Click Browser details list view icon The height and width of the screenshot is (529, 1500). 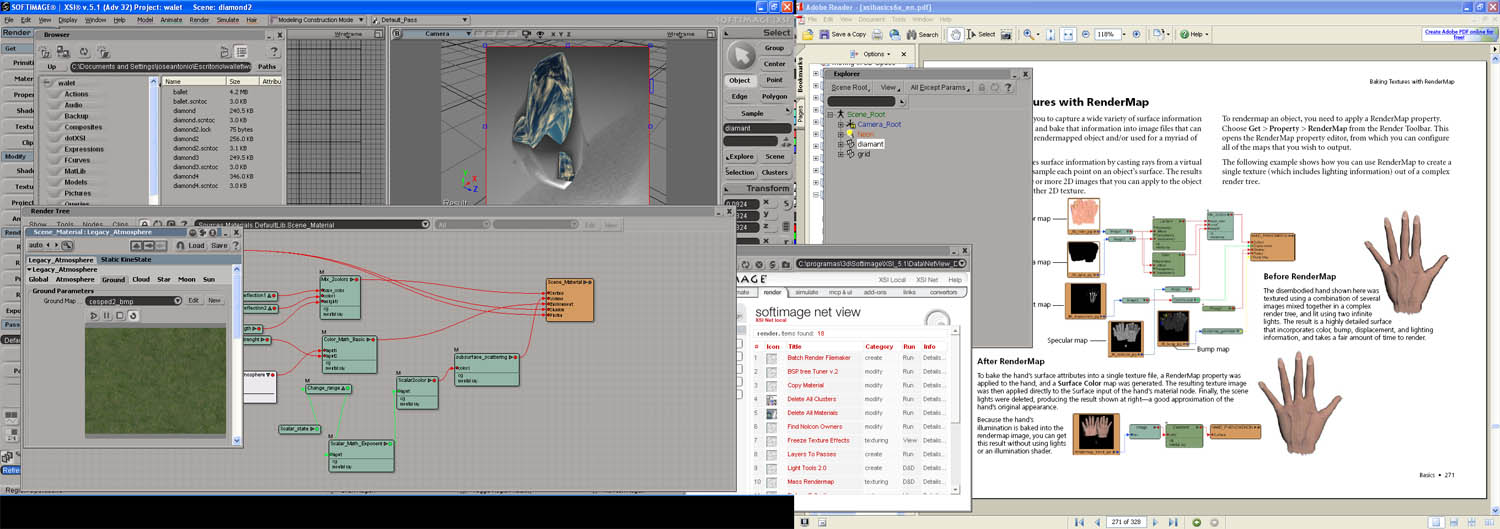tap(241, 51)
